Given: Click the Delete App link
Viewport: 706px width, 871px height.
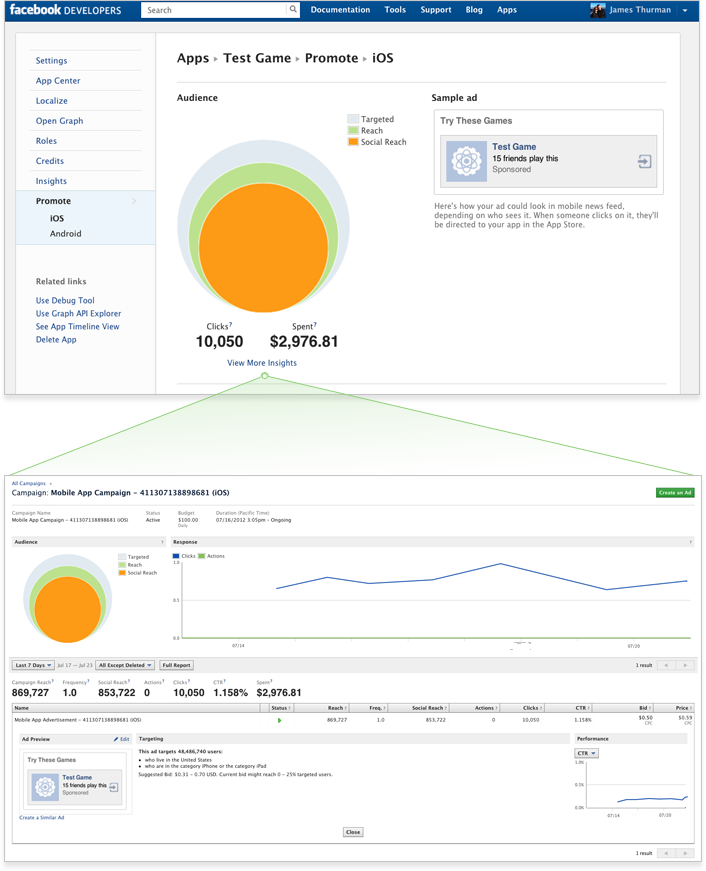Looking at the screenshot, I should coord(56,339).
